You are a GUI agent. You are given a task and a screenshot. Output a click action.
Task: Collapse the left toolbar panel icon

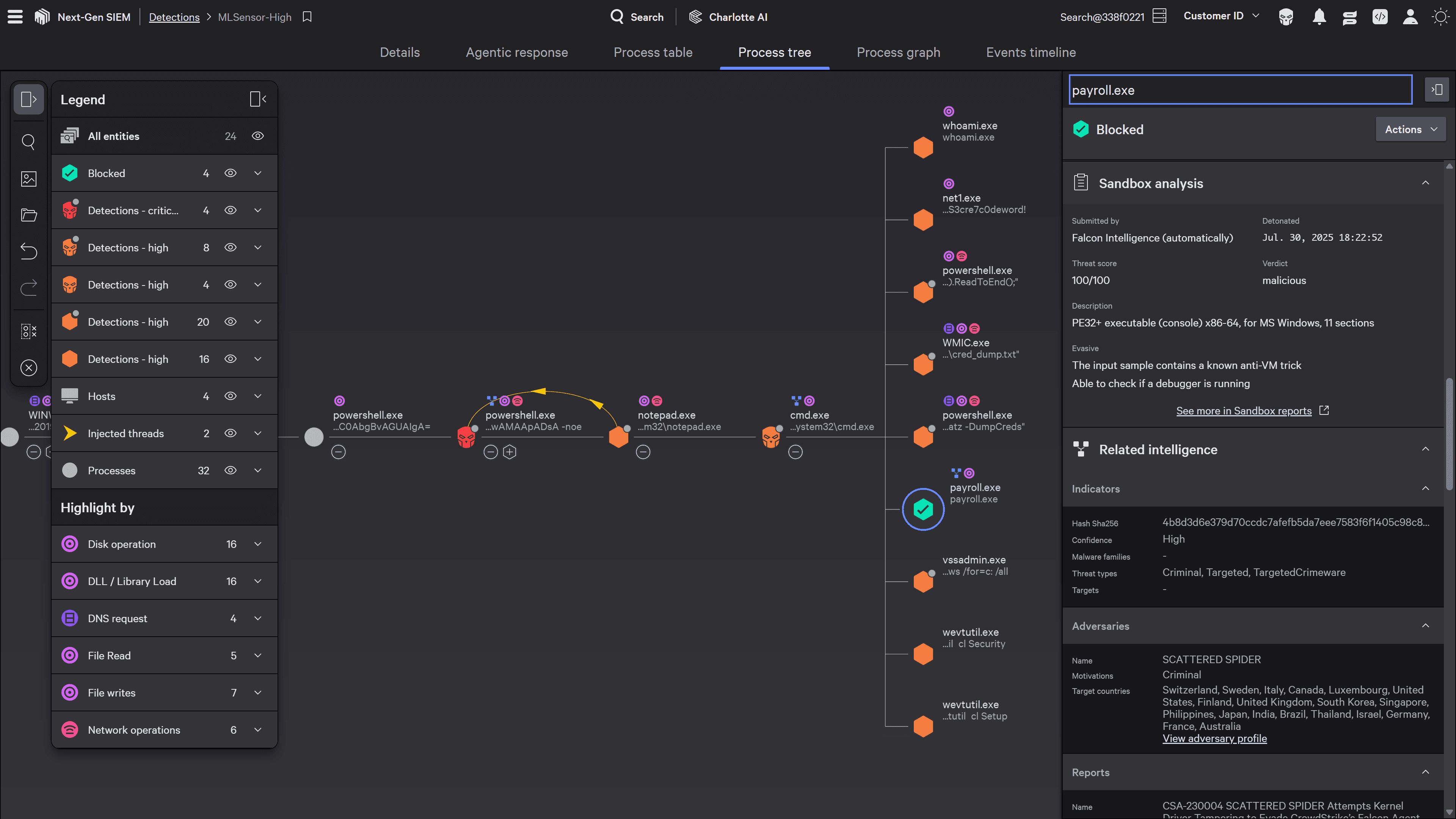[29, 99]
